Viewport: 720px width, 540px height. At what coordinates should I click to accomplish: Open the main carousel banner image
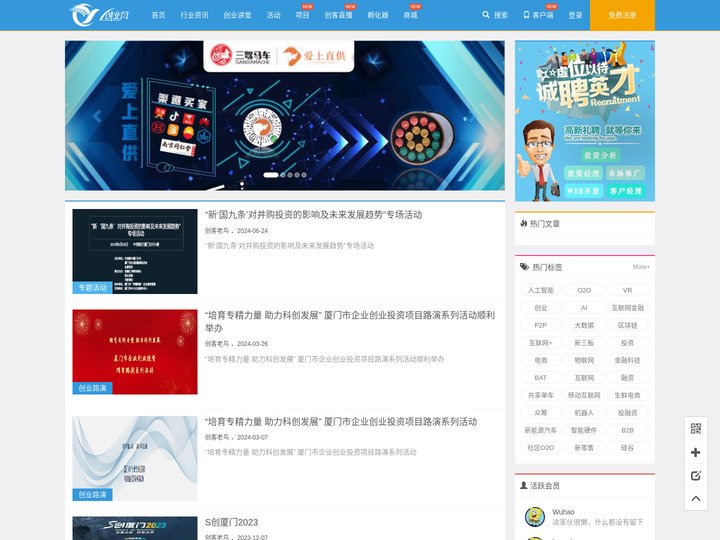pyautogui.click(x=285, y=115)
